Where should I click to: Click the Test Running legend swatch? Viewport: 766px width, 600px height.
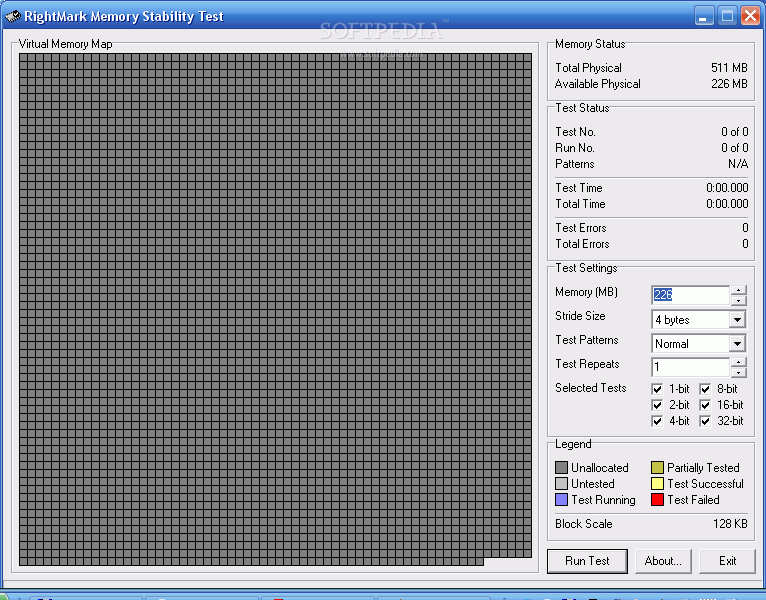tap(561, 500)
